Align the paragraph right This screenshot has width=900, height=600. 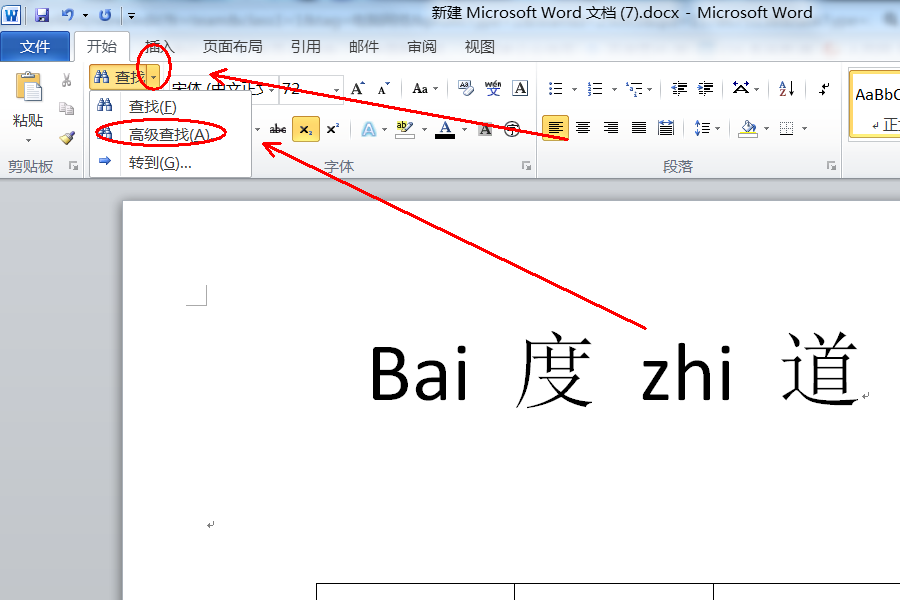click(611, 127)
